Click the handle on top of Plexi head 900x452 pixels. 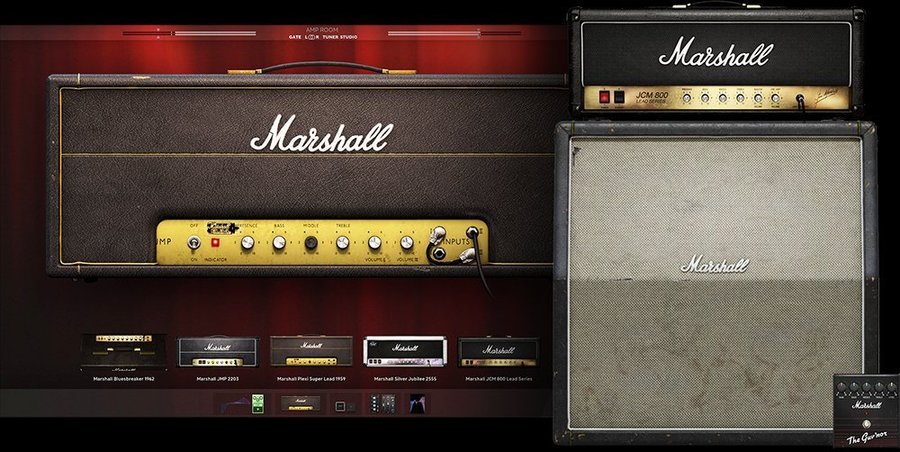coord(321,67)
